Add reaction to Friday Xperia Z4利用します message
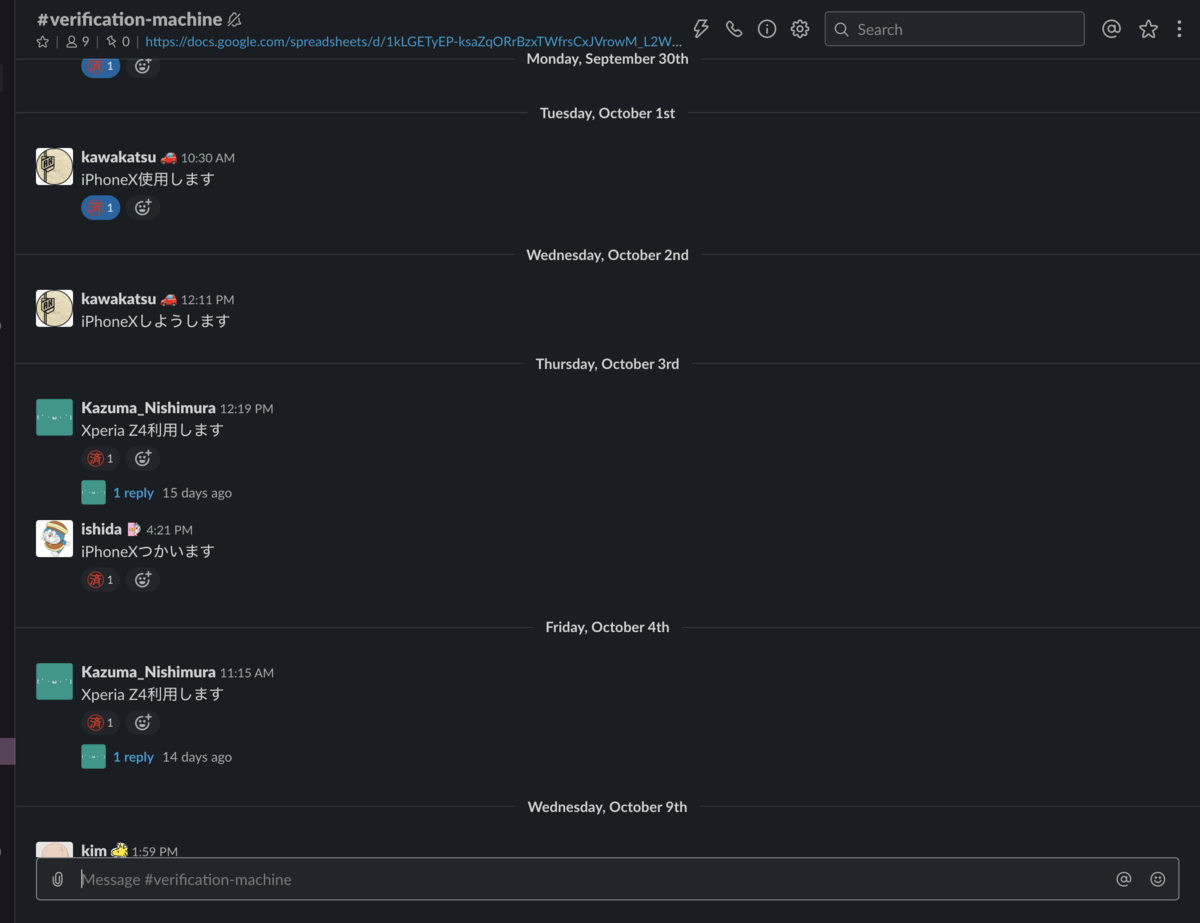This screenshot has height=923, width=1200. [143, 723]
